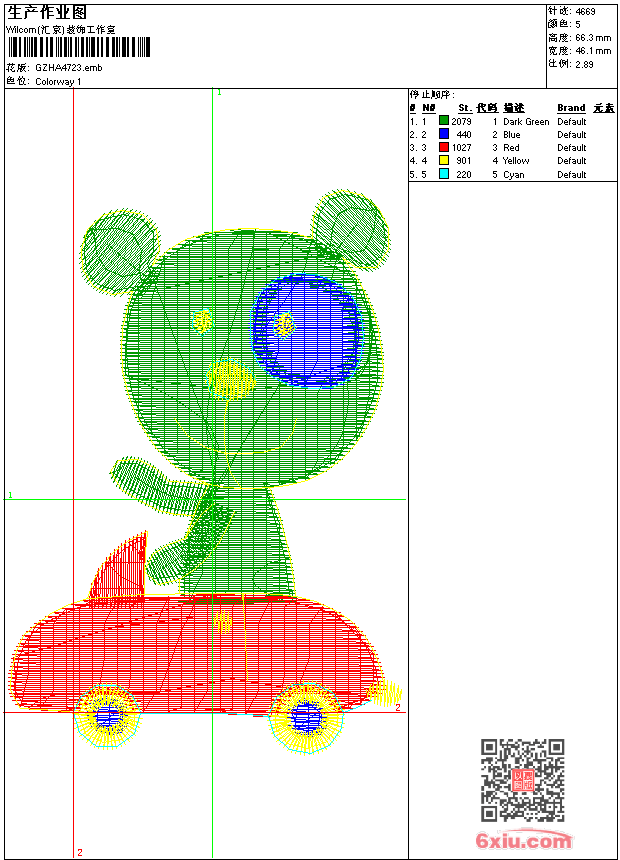The width and height of the screenshot is (620, 860).
Task: Pick the Cyan thread swatch
Action: point(444,174)
